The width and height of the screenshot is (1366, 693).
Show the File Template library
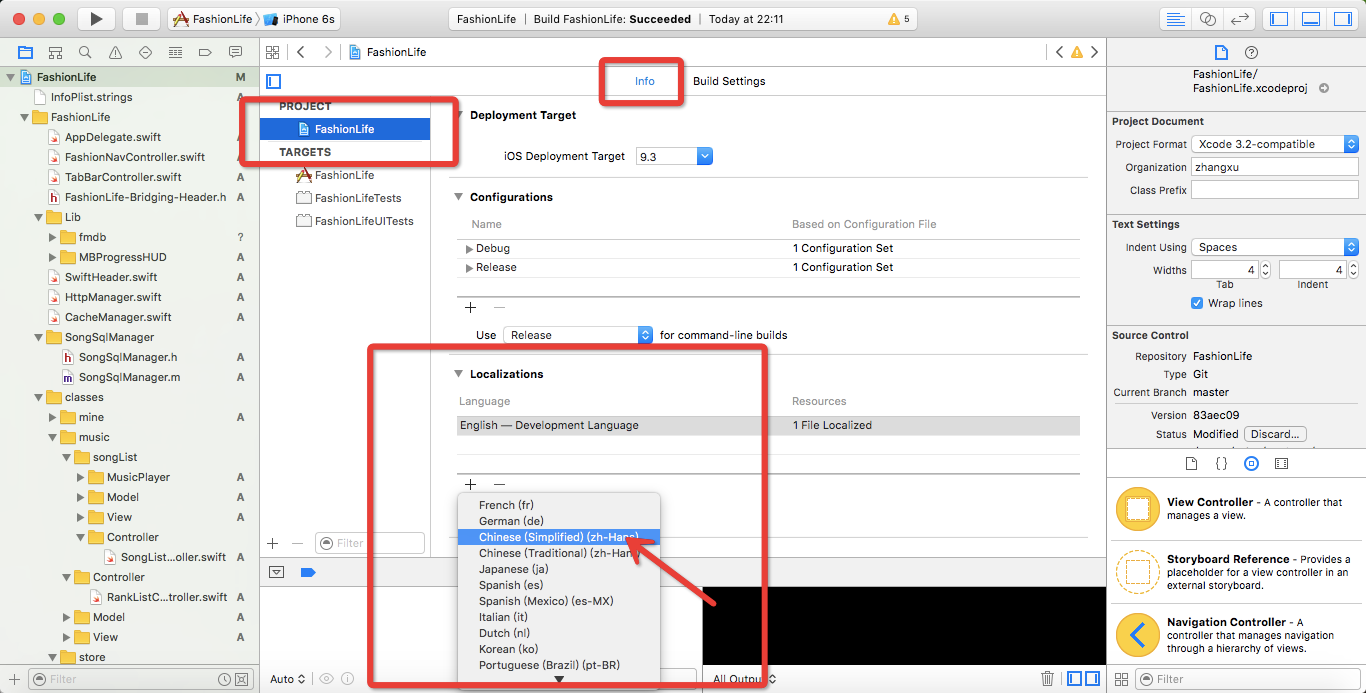point(1191,464)
